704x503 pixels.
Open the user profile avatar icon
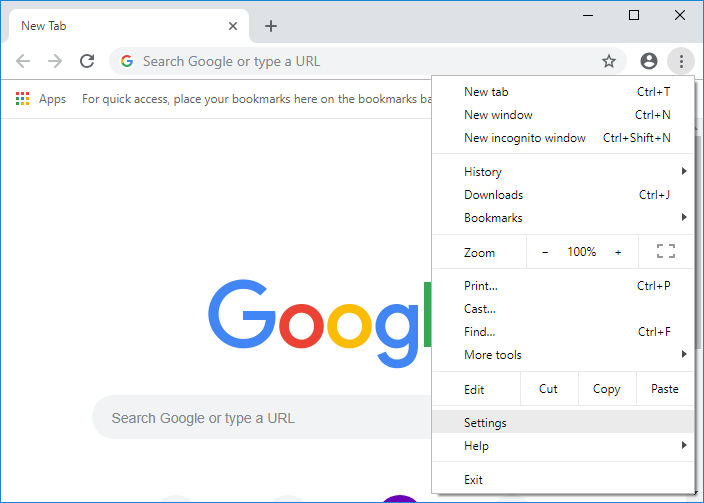pos(649,61)
